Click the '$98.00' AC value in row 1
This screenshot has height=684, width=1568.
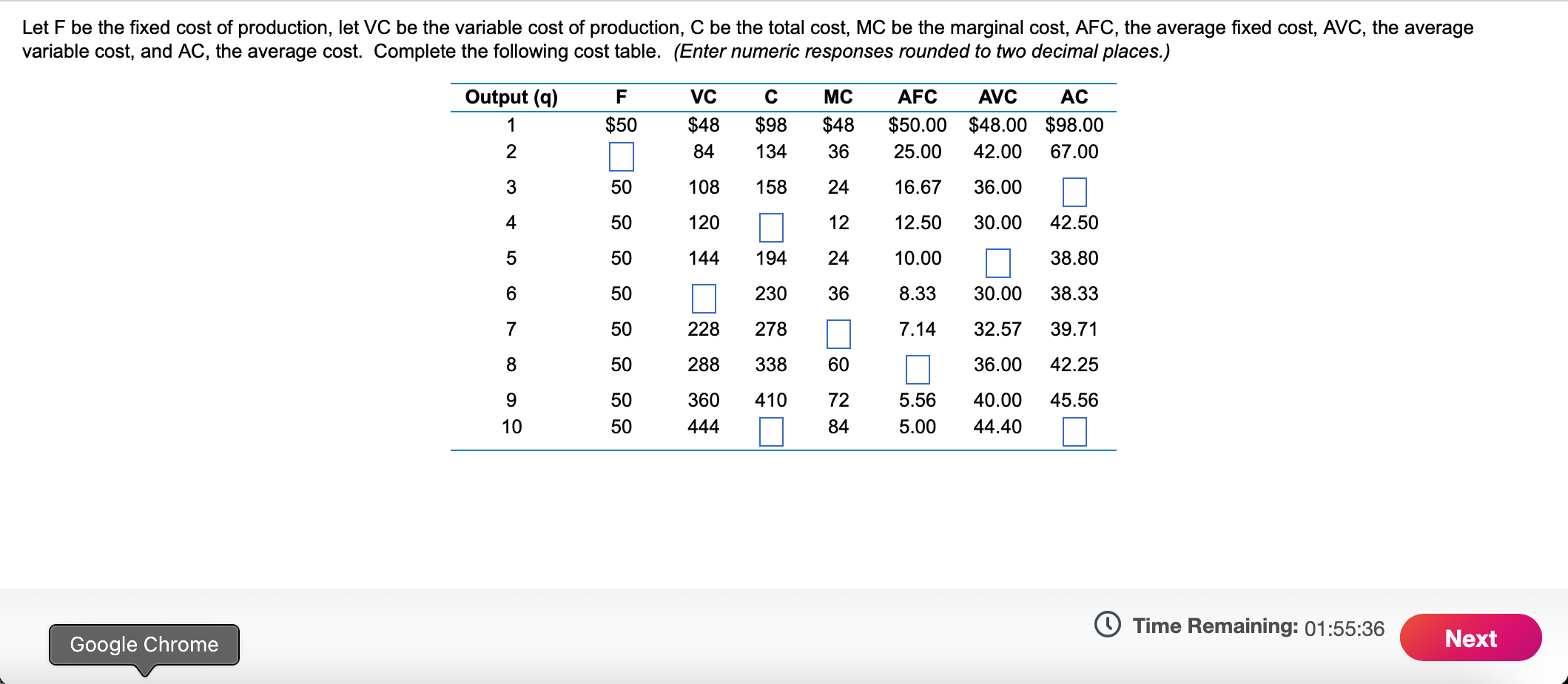pyautogui.click(x=1074, y=125)
